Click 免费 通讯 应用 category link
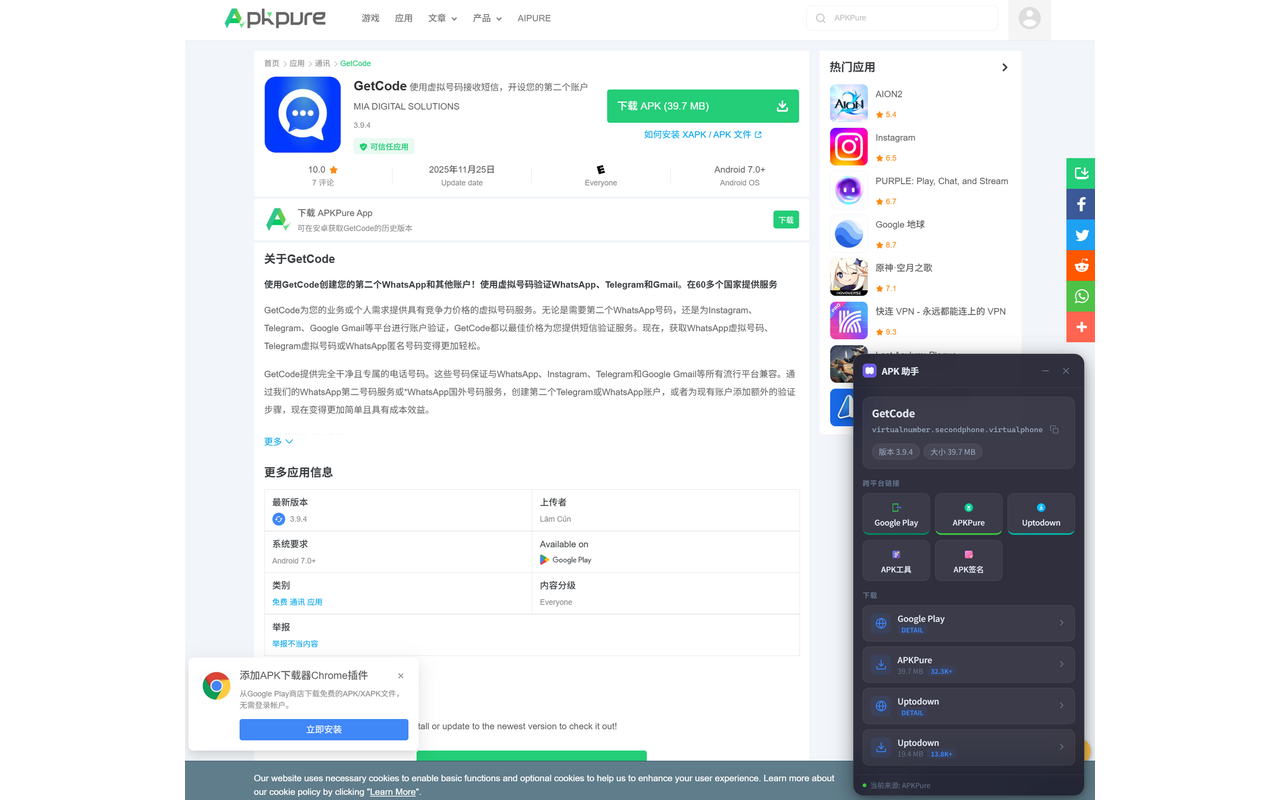Screen dimensions: 1280x800 point(297,602)
